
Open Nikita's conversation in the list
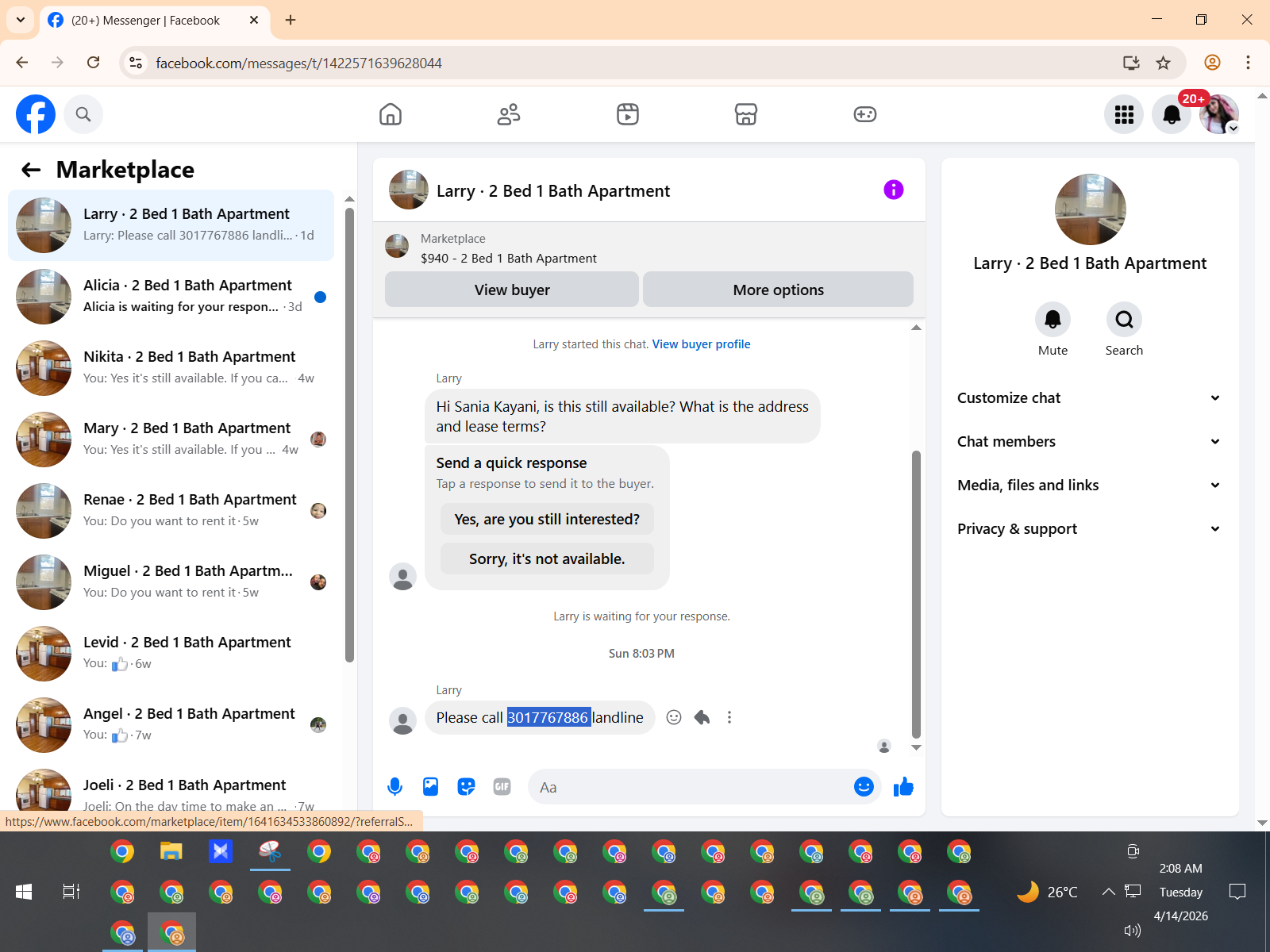[x=171, y=368]
